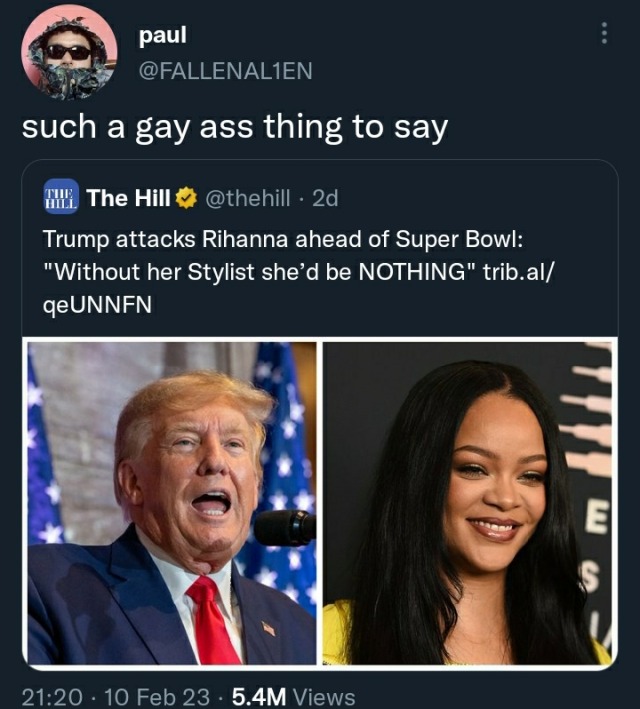Click The Hill's gold verified badge
The image size is (640, 709).
pyautogui.click(x=186, y=198)
